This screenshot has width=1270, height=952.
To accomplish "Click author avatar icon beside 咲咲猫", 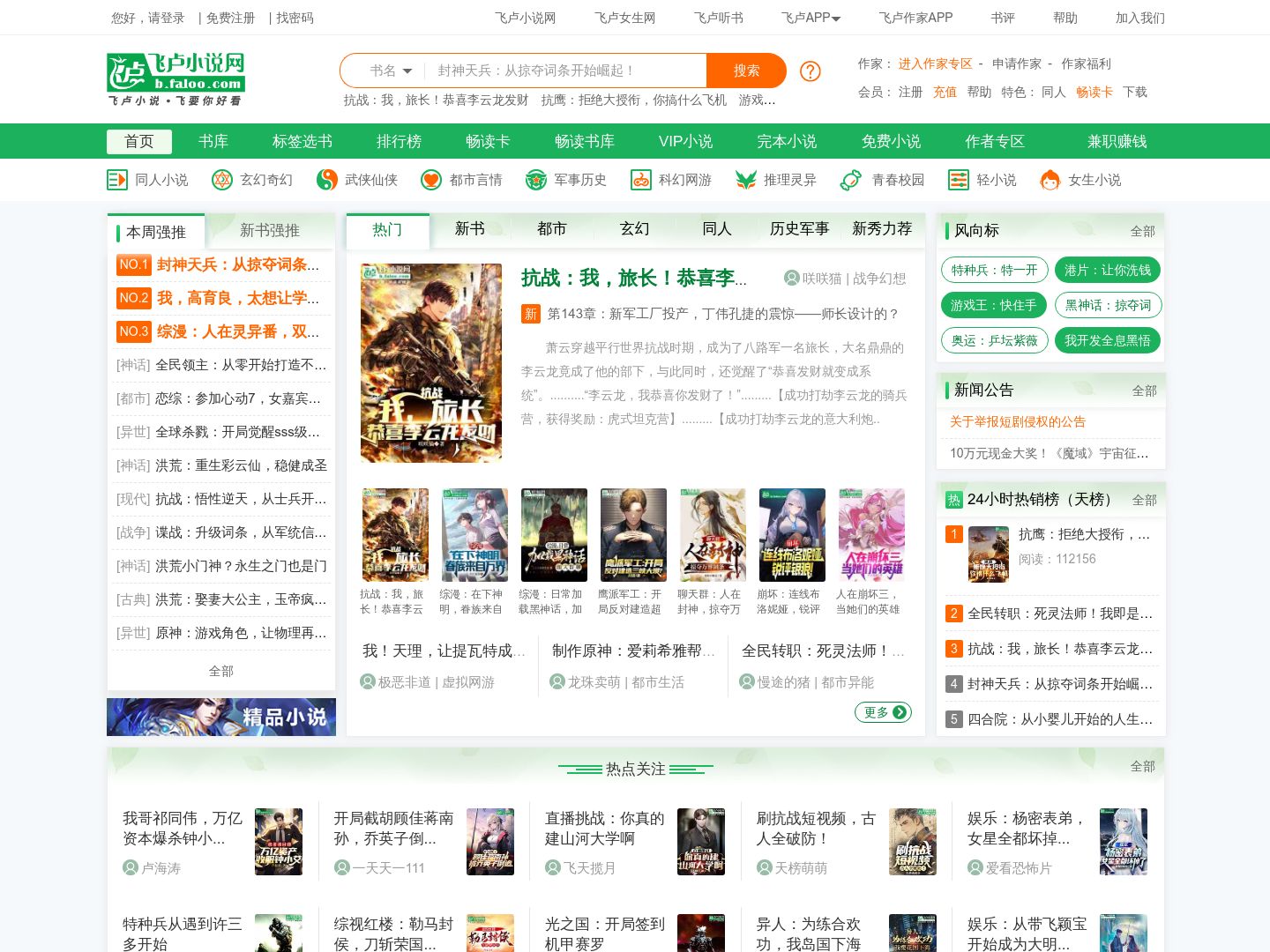I will (x=792, y=279).
